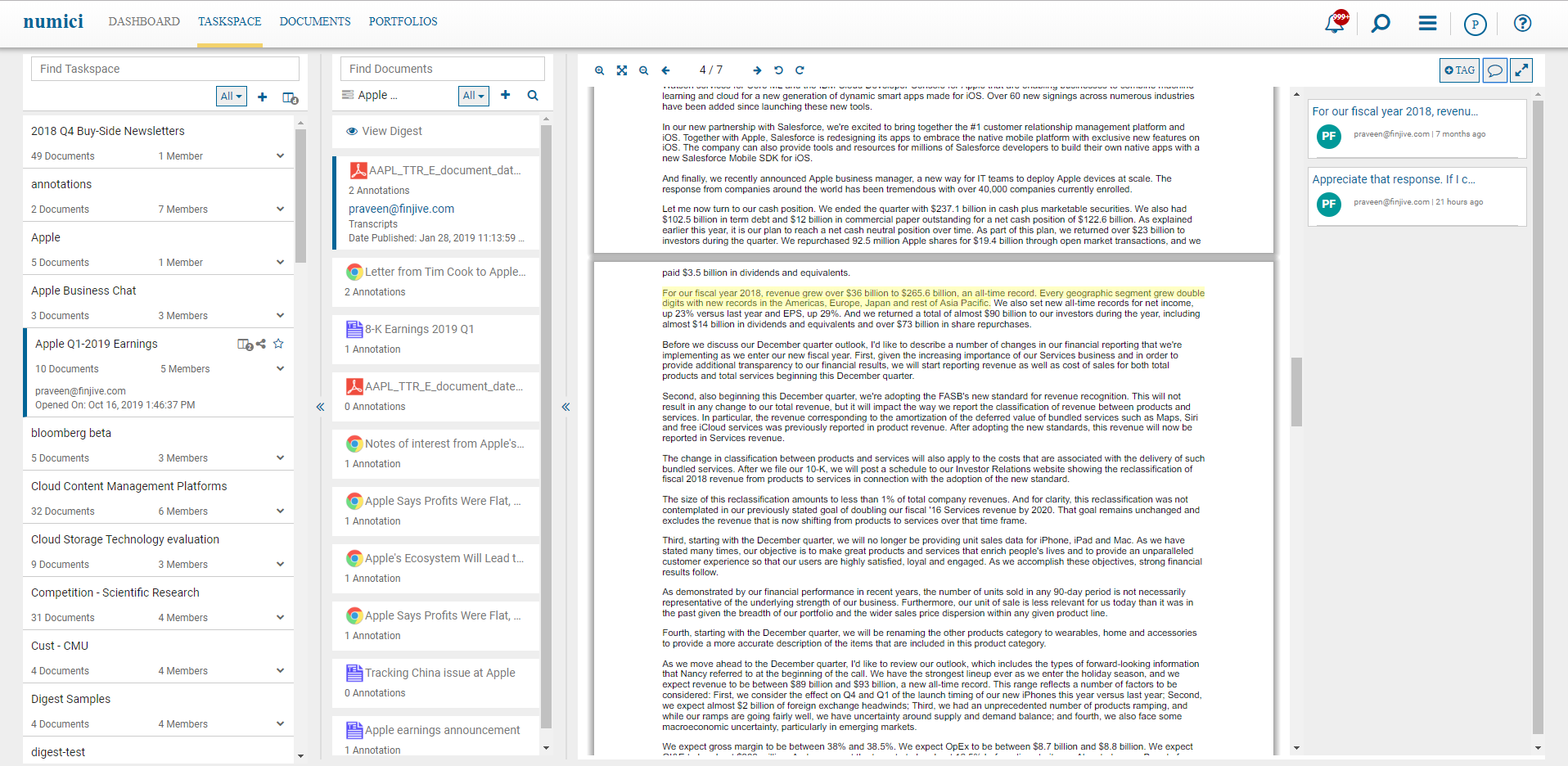Share the Apple Q1-2019 Earnings taskspace
The image size is (1568, 766).
[x=261, y=344]
